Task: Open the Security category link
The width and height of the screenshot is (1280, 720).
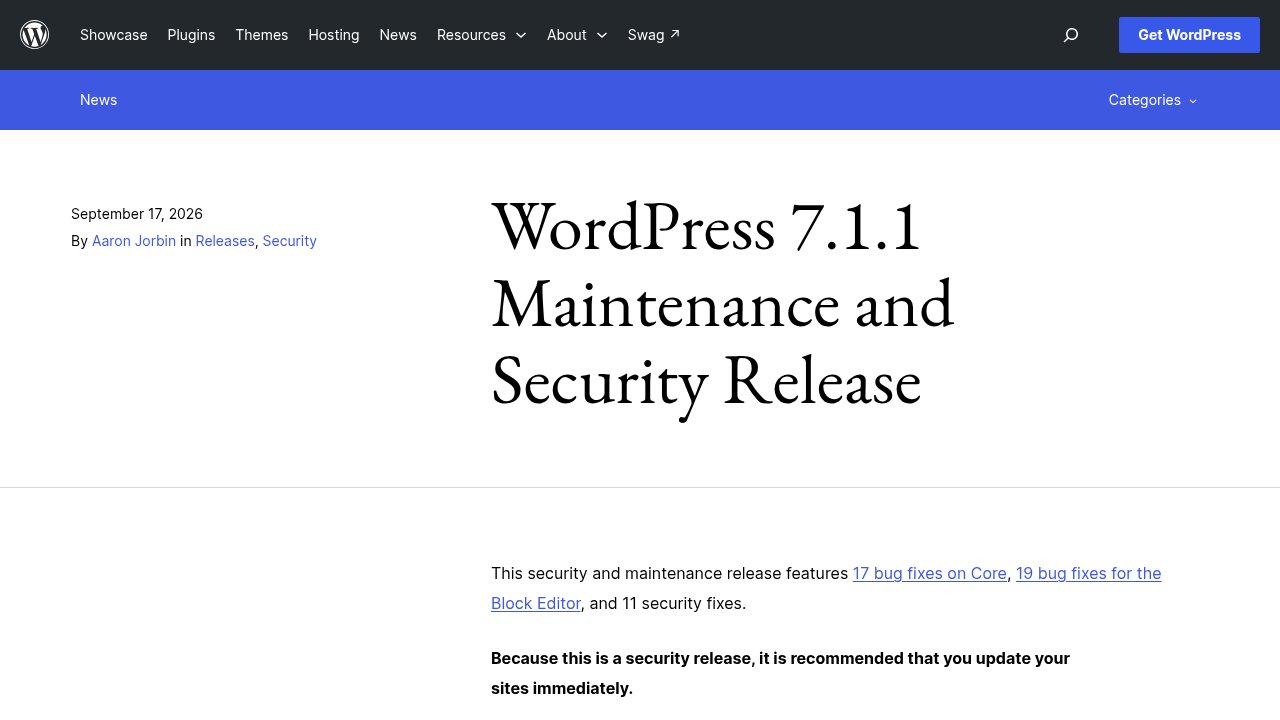Action: [x=290, y=241]
